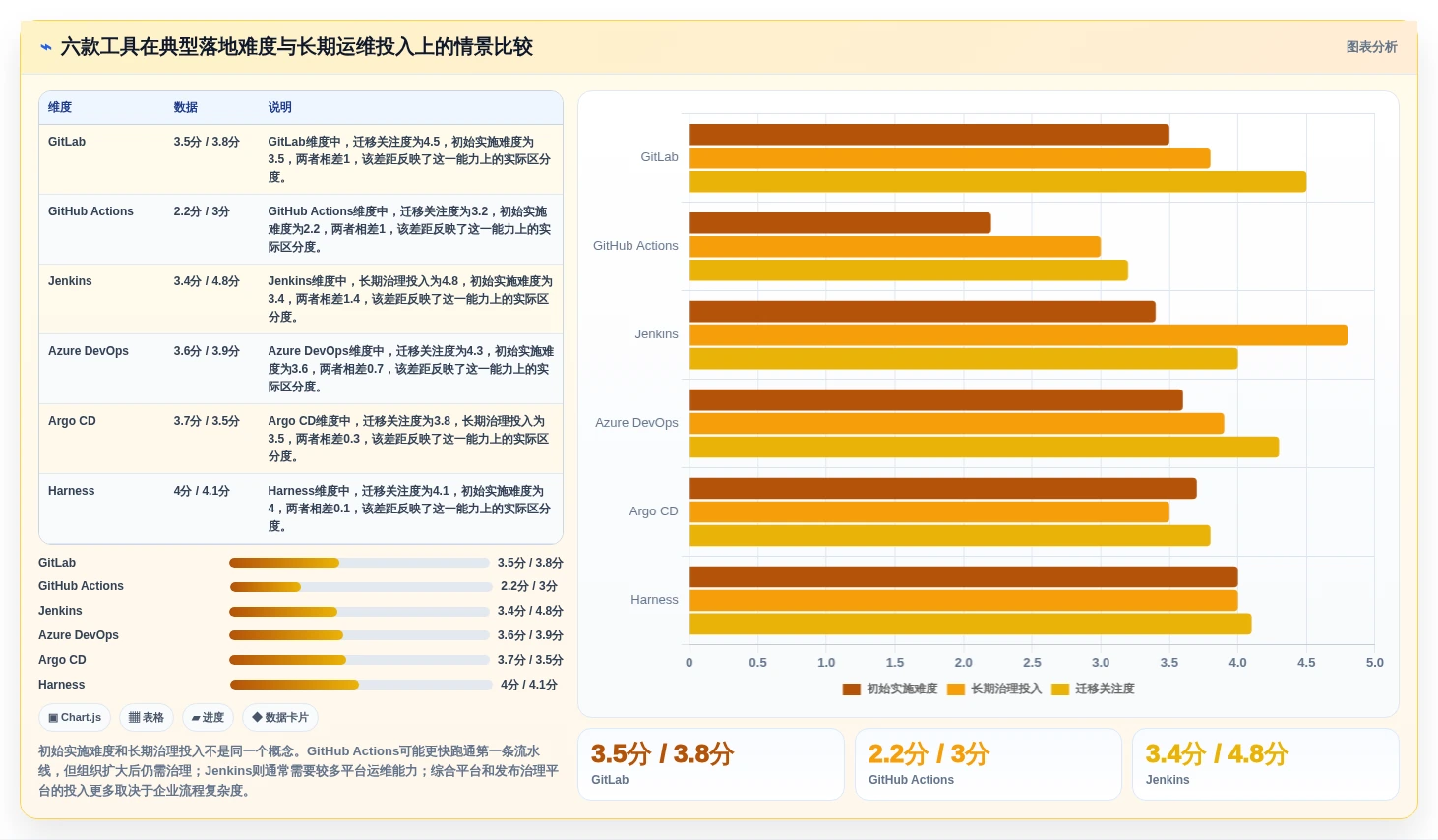This screenshot has height=840, width=1438.
Task: Select the 数据卡片 chip
Action: [x=280, y=718]
